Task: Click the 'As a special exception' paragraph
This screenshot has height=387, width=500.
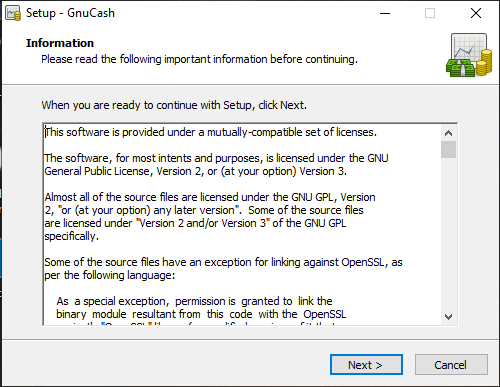Action: click(201, 308)
